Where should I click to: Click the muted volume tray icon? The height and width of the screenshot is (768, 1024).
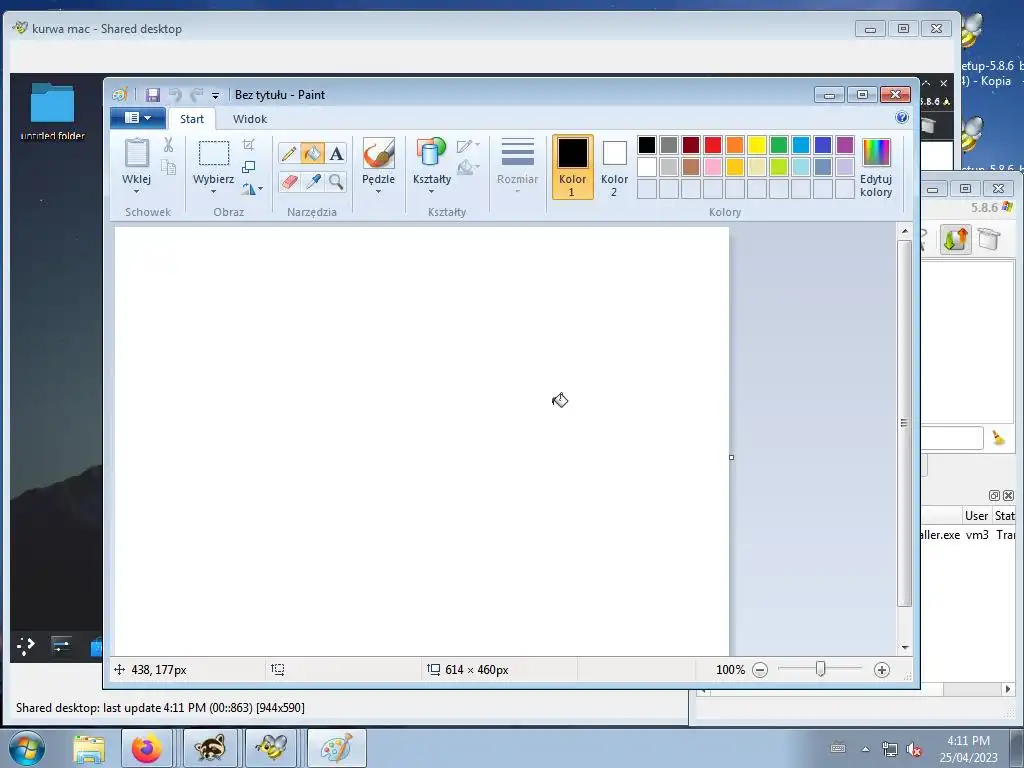915,749
